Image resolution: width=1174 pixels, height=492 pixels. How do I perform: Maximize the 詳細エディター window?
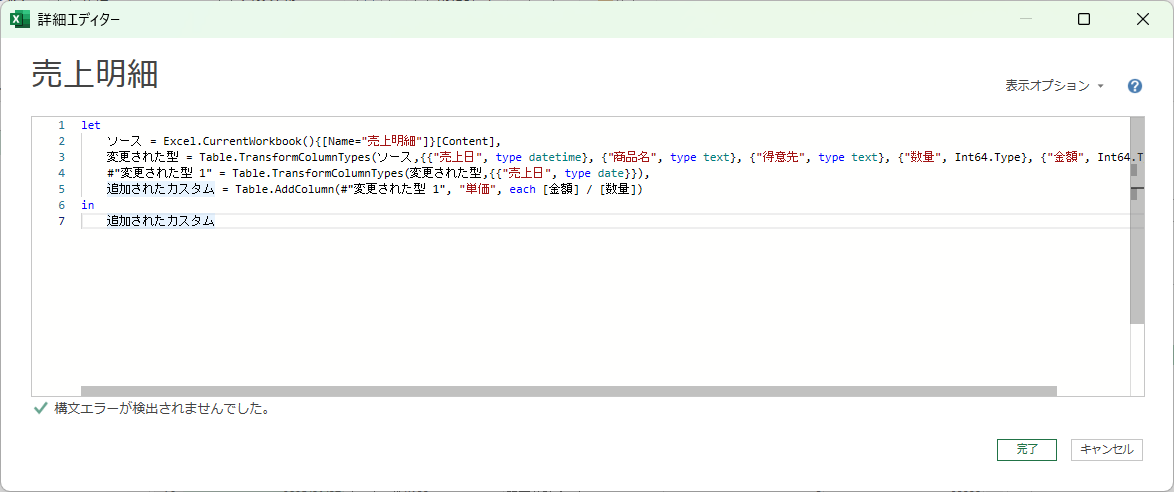[1084, 19]
